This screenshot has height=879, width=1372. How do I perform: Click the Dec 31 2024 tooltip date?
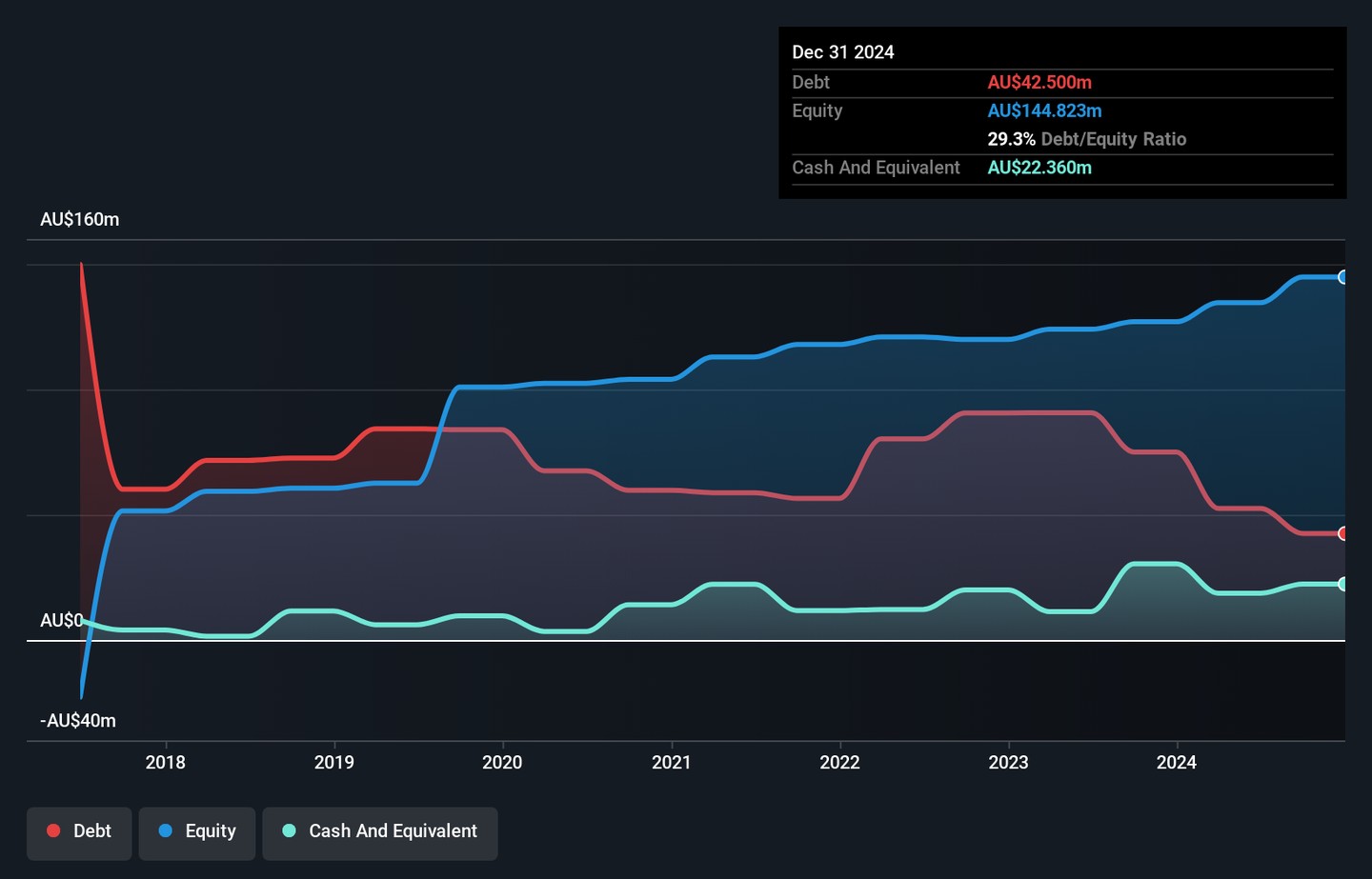tap(843, 52)
